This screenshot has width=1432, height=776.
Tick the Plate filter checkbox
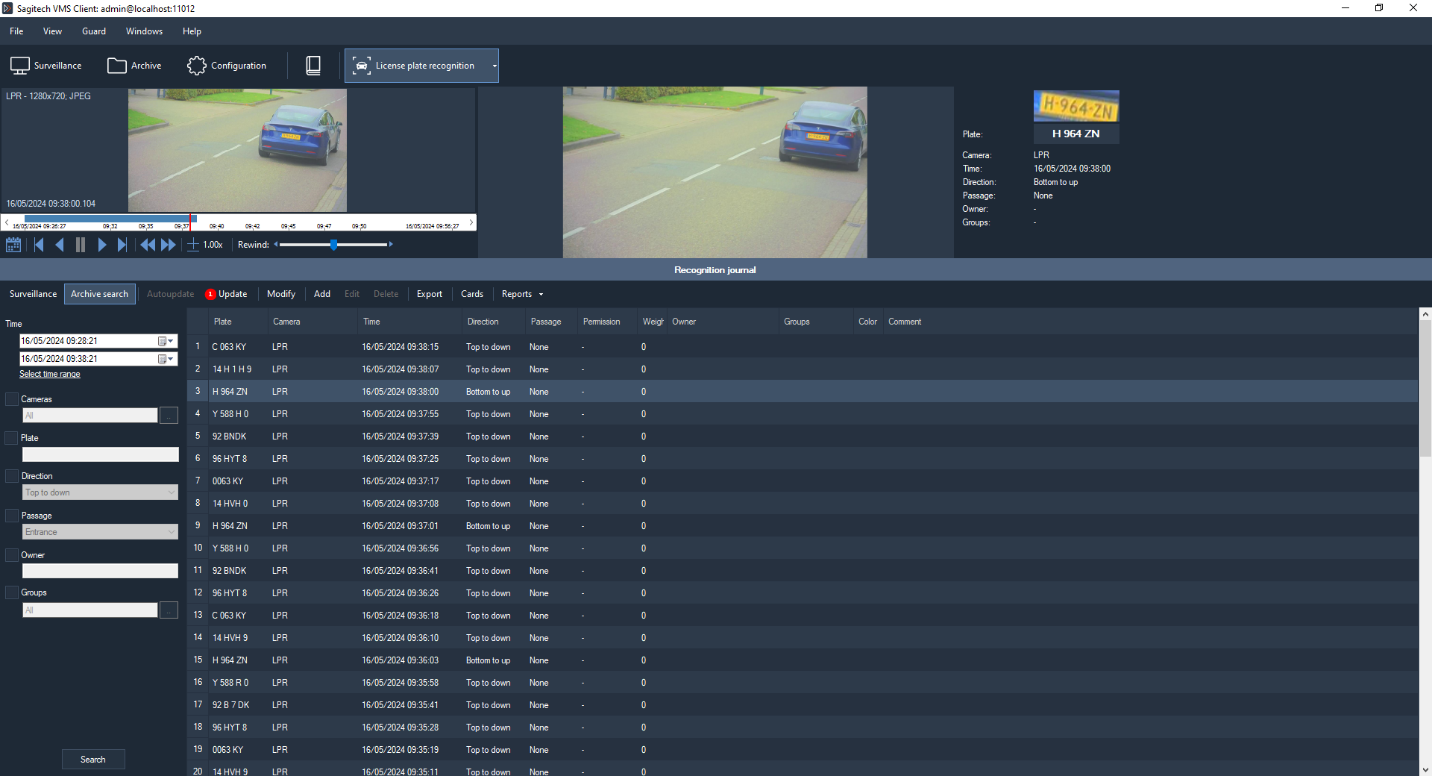(12, 438)
